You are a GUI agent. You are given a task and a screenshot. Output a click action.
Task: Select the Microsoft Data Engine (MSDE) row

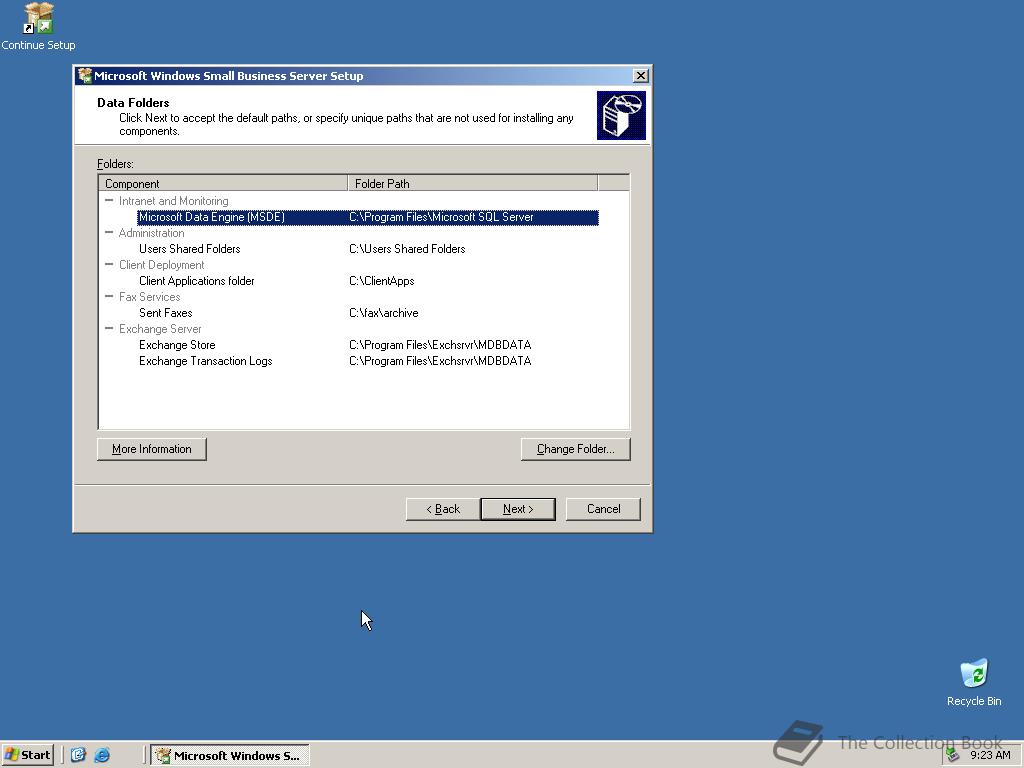[368, 217]
